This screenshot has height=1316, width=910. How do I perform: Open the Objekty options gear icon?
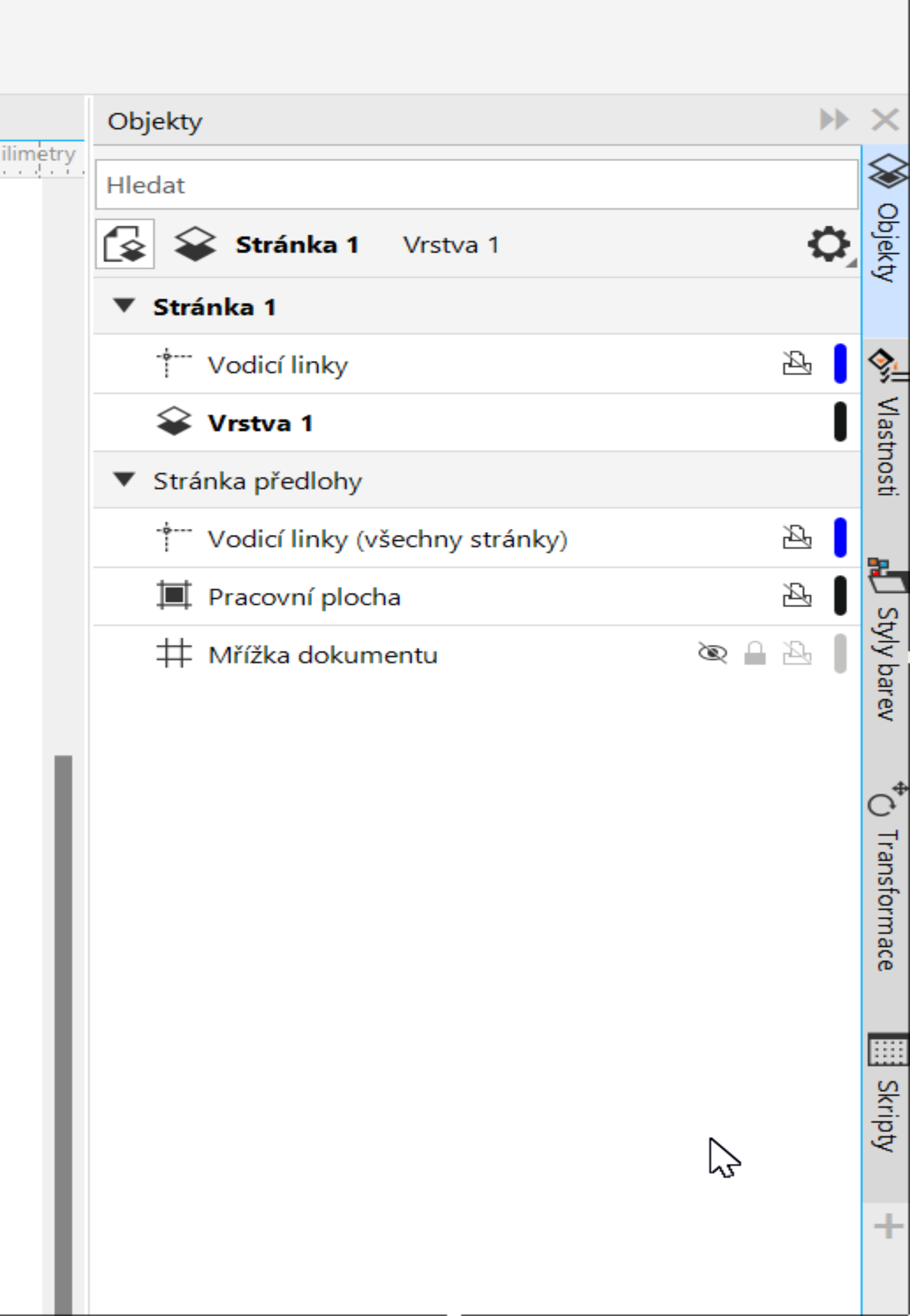click(x=829, y=245)
